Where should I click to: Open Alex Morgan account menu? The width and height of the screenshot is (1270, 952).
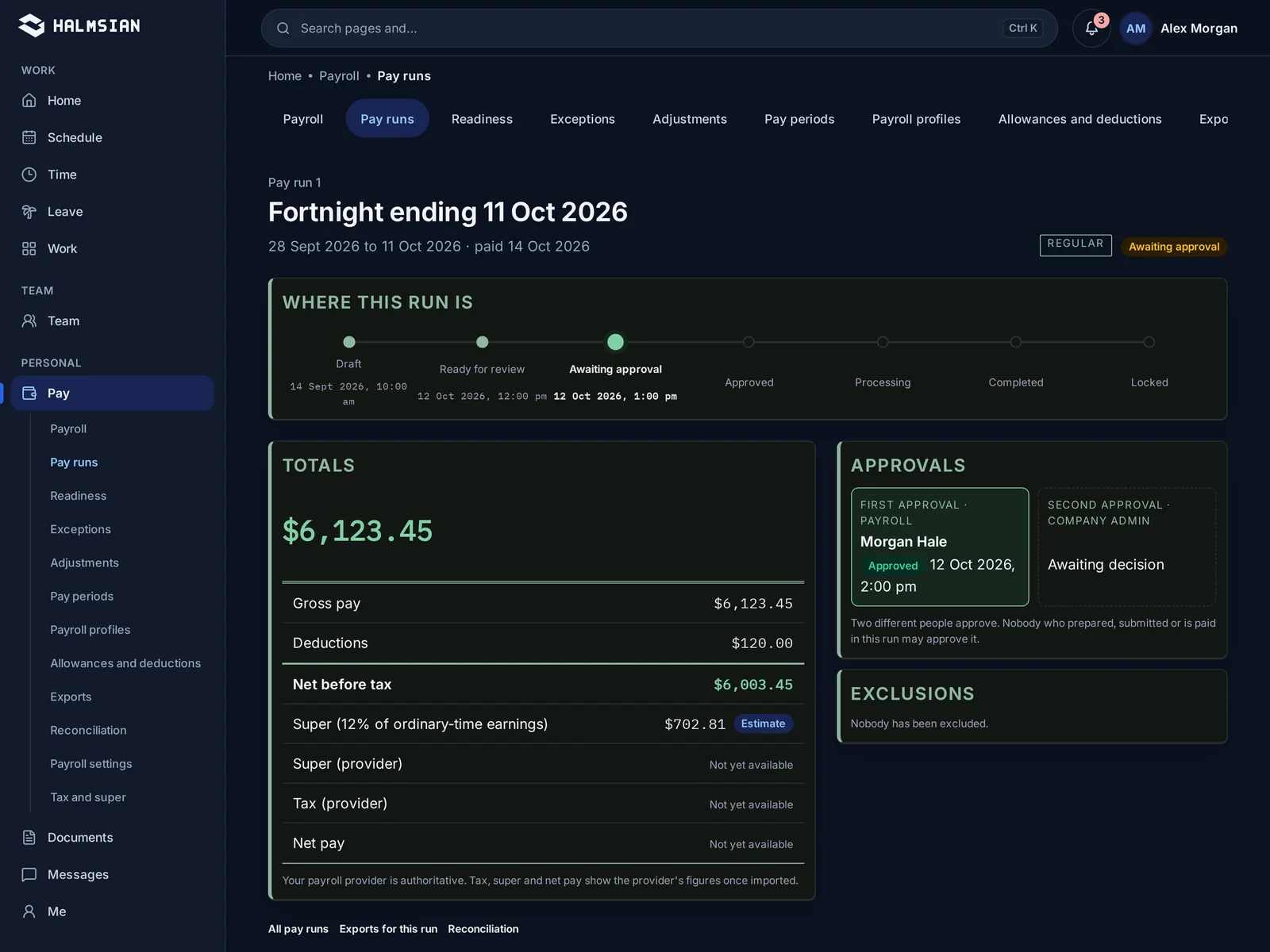click(x=1199, y=29)
